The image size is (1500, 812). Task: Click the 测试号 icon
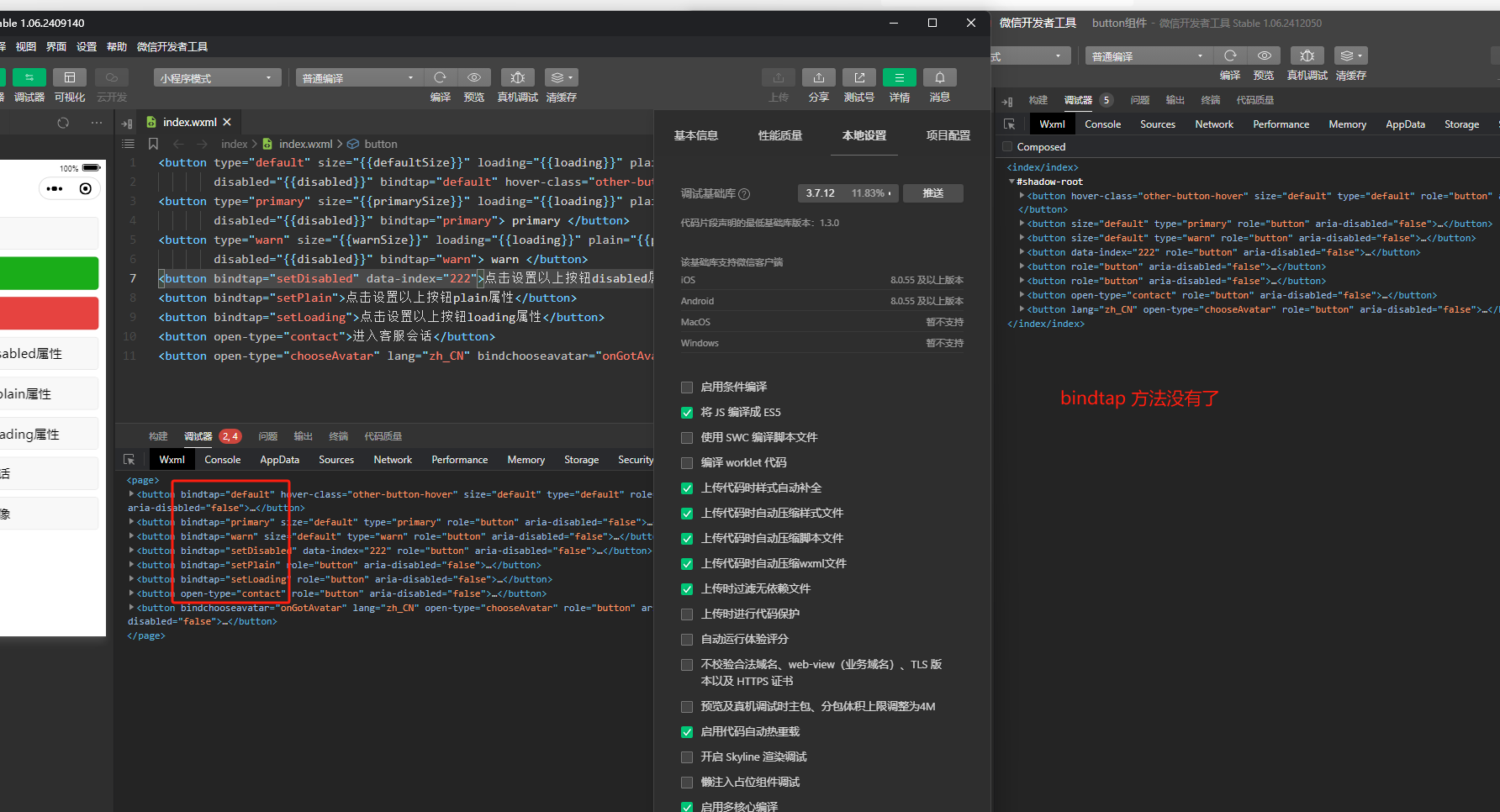[x=859, y=77]
